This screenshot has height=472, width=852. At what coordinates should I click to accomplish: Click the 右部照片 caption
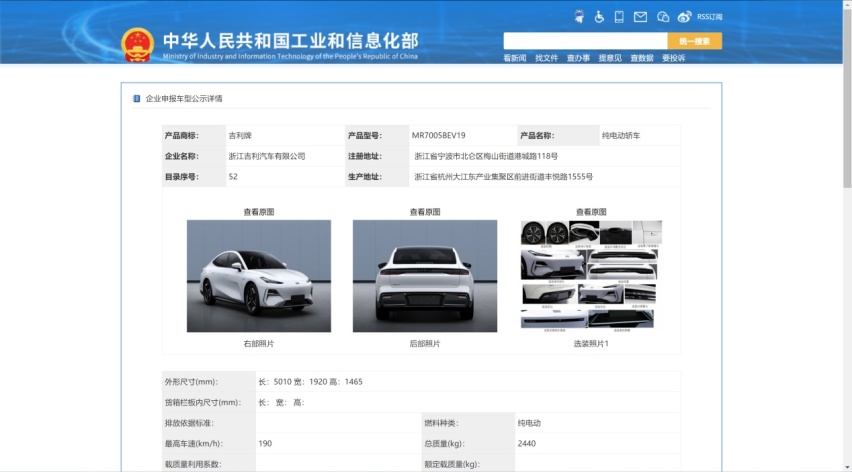(259, 344)
